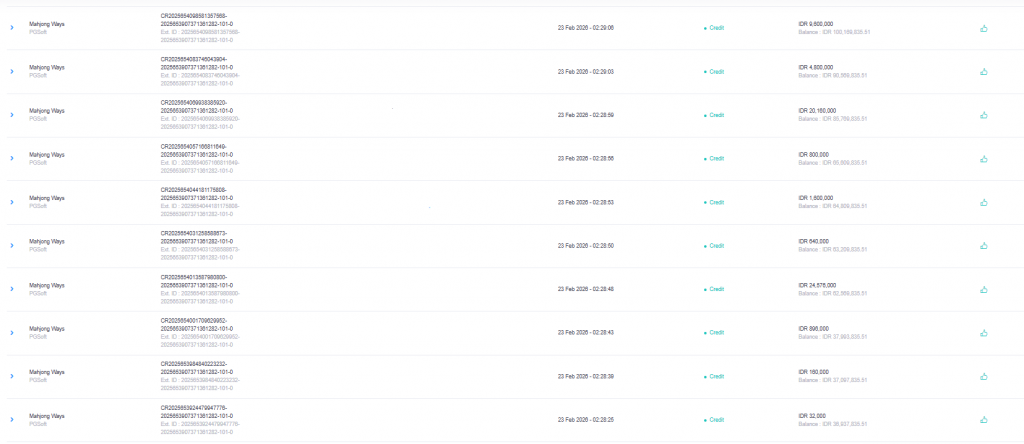Image resolution: width=1024 pixels, height=444 pixels.
Task: Expand the 02:28:25 transaction row chevron
Action: coord(12,419)
